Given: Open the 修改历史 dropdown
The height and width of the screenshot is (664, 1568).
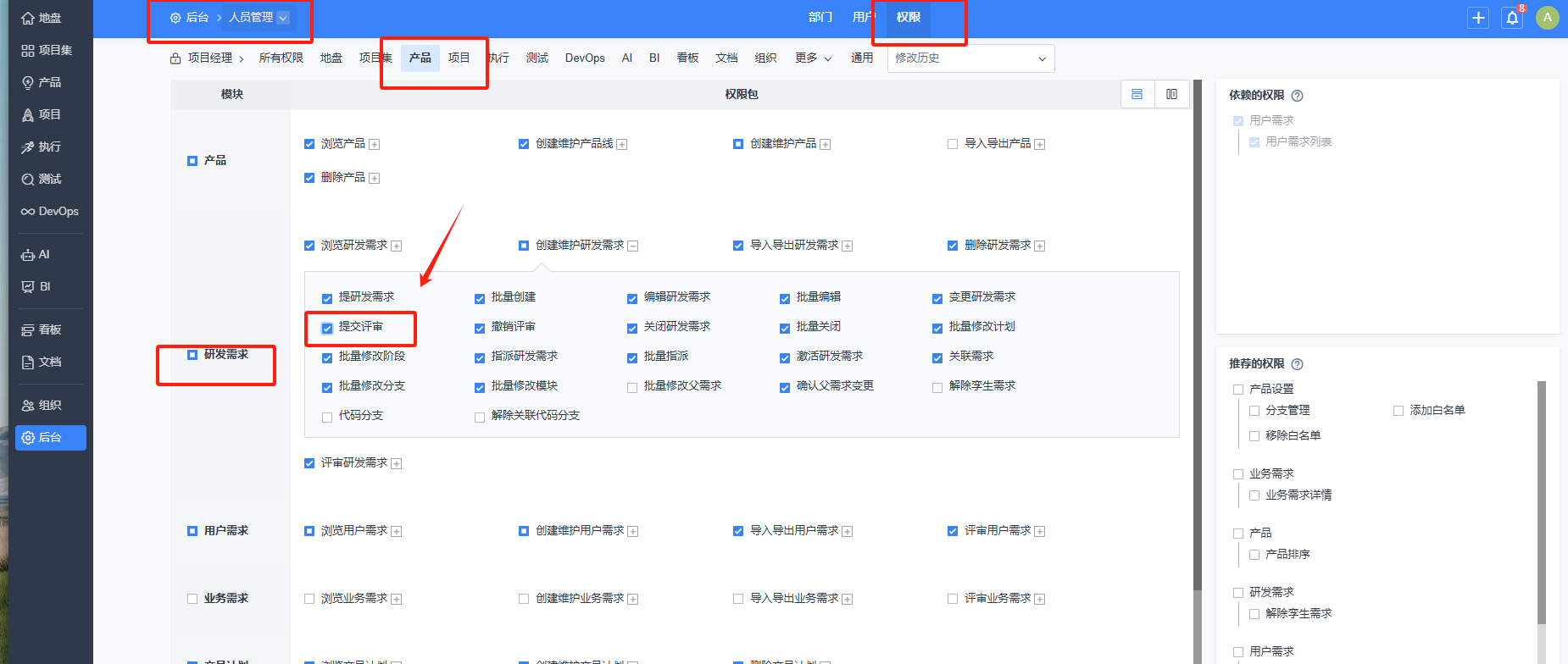Looking at the screenshot, I should pos(970,58).
